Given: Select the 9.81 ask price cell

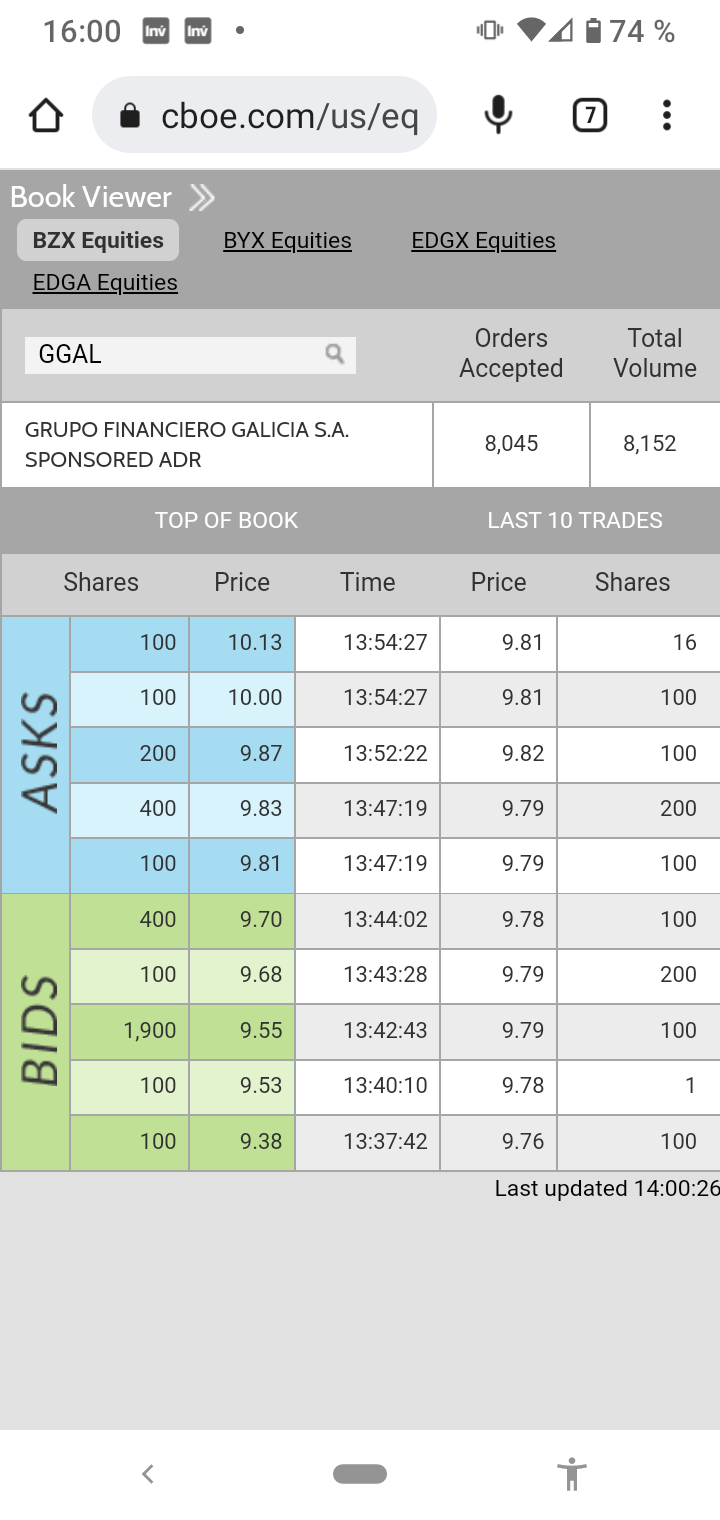Looking at the screenshot, I should pos(242,865).
